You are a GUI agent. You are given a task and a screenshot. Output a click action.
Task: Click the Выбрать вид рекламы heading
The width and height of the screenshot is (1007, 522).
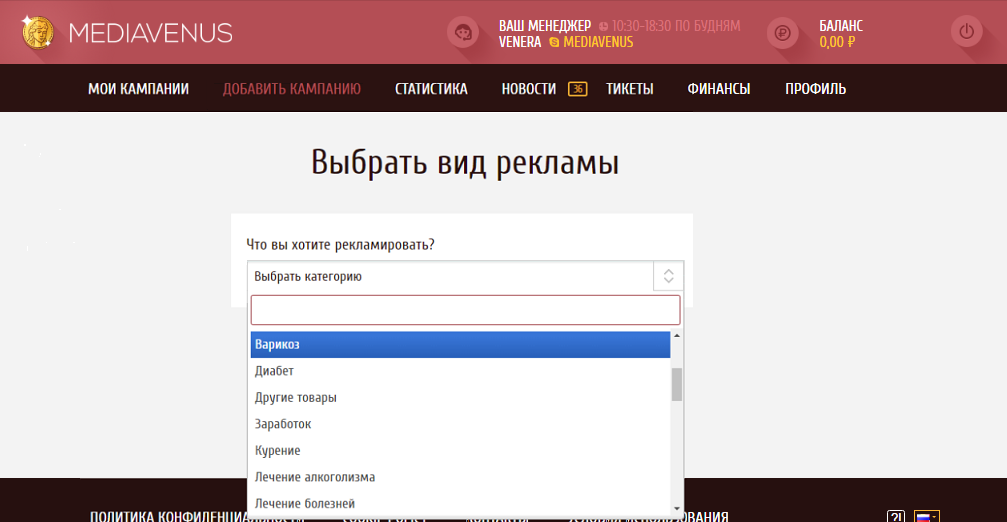(x=465, y=162)
